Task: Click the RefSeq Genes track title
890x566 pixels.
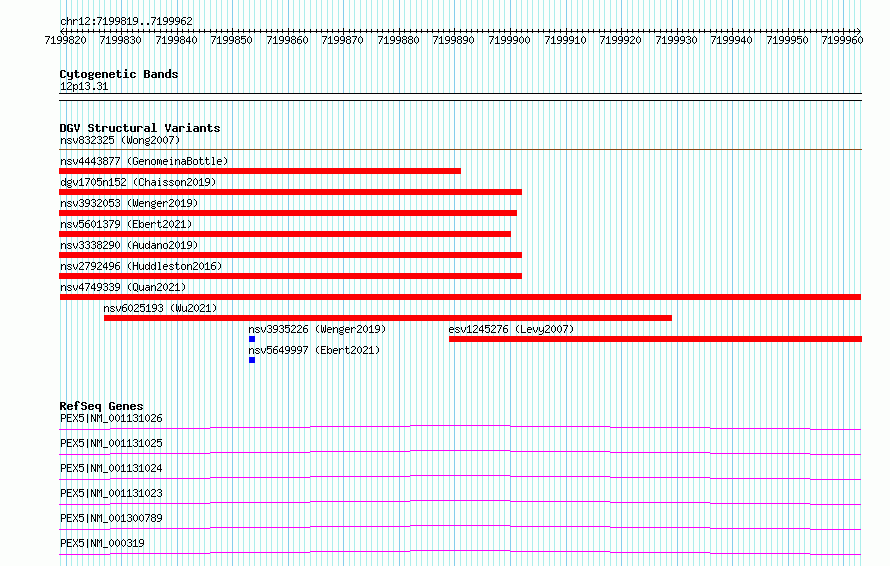Action: (x=102, y=406)
